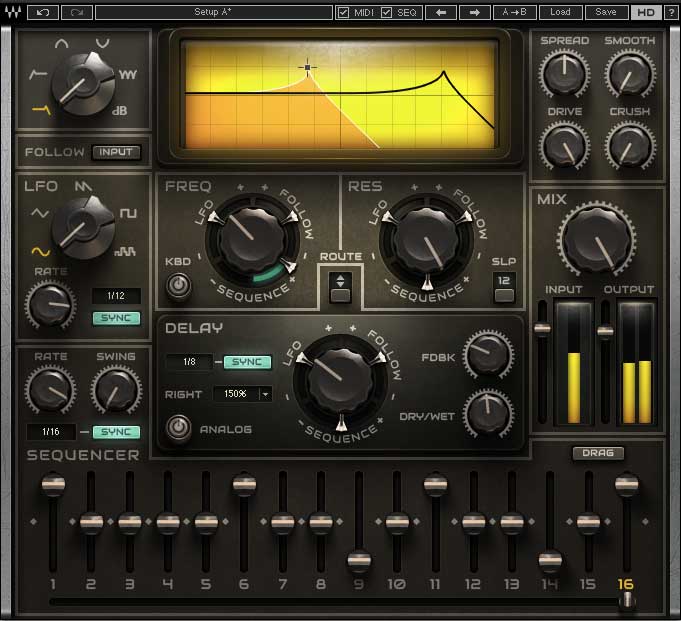The image size is (681, 621).
Task: Click the redo arrow in top bar
Action: [x=78, y=12]
